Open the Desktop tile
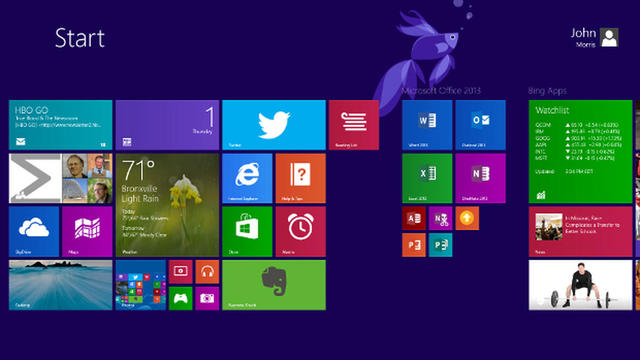 [60, 285]
